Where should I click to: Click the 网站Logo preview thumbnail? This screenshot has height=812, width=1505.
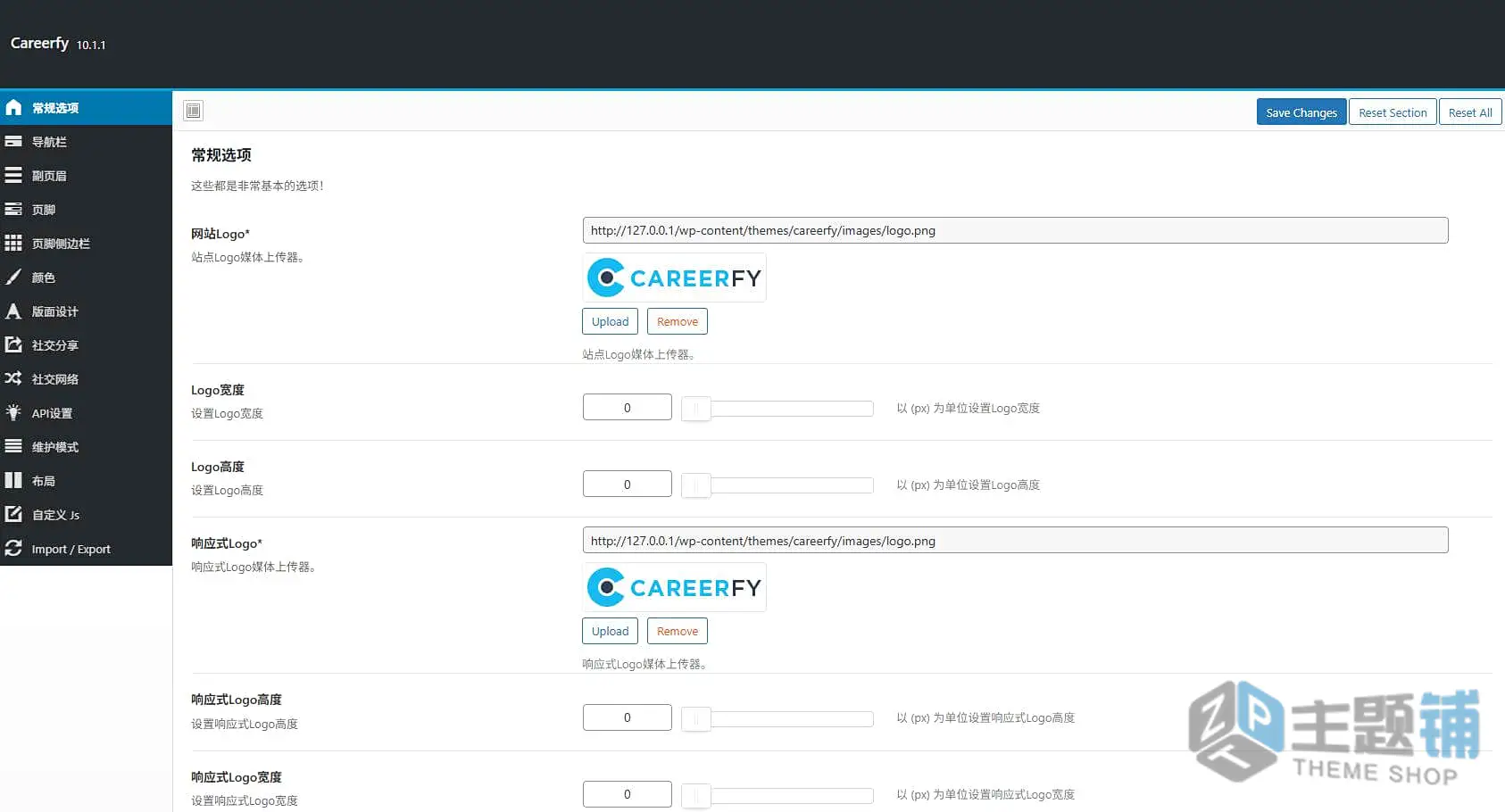[x=675, y=278]
